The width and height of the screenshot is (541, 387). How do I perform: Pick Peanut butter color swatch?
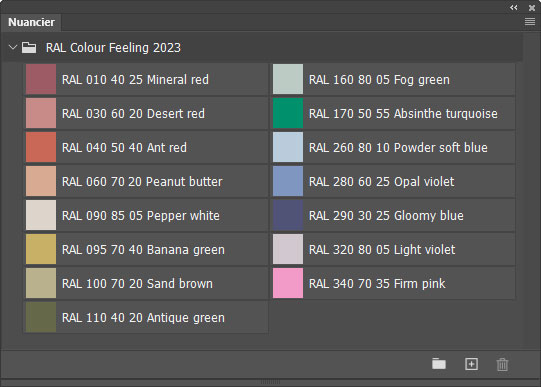tap(41, 181)
